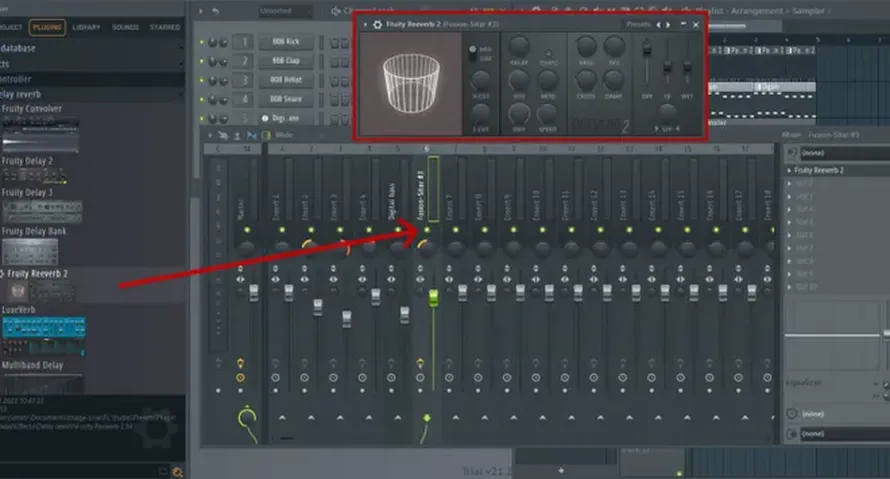Screen dimensions: 890x479
Task: Expand the database folder in browser
Action: click(91, 48)
